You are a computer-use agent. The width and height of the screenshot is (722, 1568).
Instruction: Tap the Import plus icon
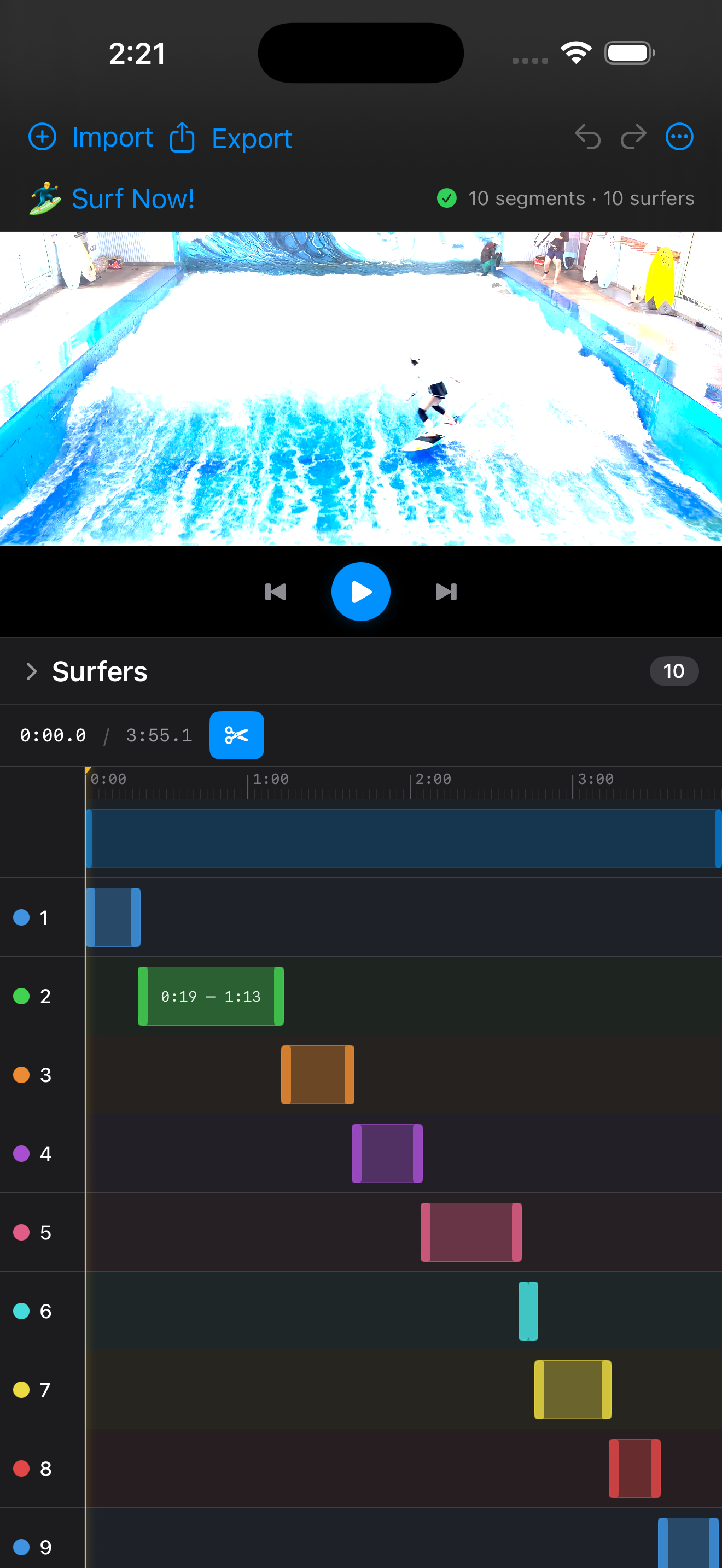[x=43, y=136]
